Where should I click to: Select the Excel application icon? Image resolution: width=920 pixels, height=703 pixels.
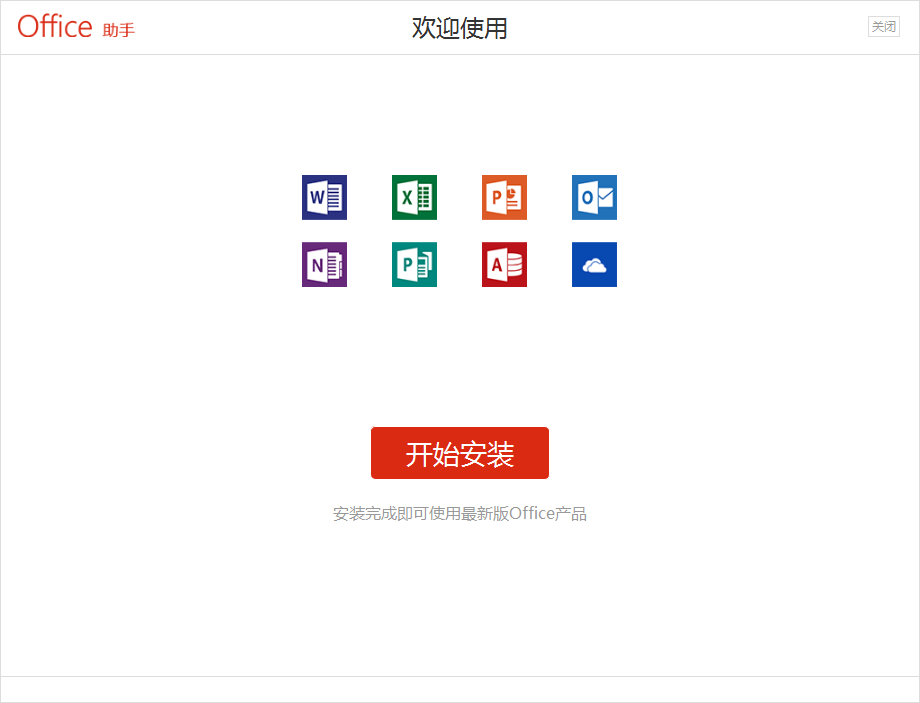[414, 197]
